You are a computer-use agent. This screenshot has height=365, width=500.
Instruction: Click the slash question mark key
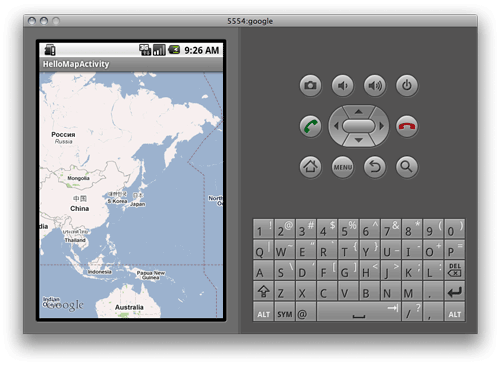412,312
